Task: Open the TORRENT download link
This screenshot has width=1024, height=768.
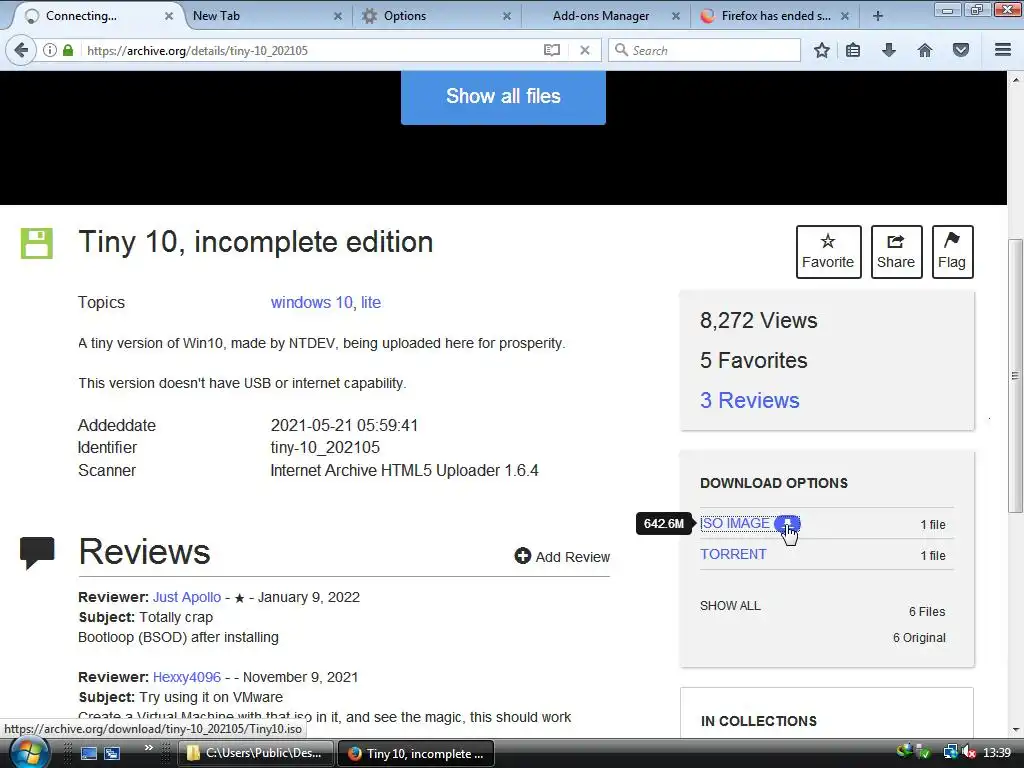Action: pos(733,554)
